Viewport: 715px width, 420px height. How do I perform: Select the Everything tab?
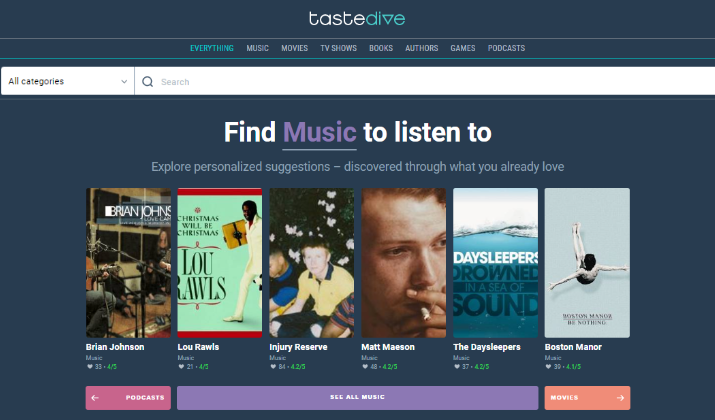[212, 48]
